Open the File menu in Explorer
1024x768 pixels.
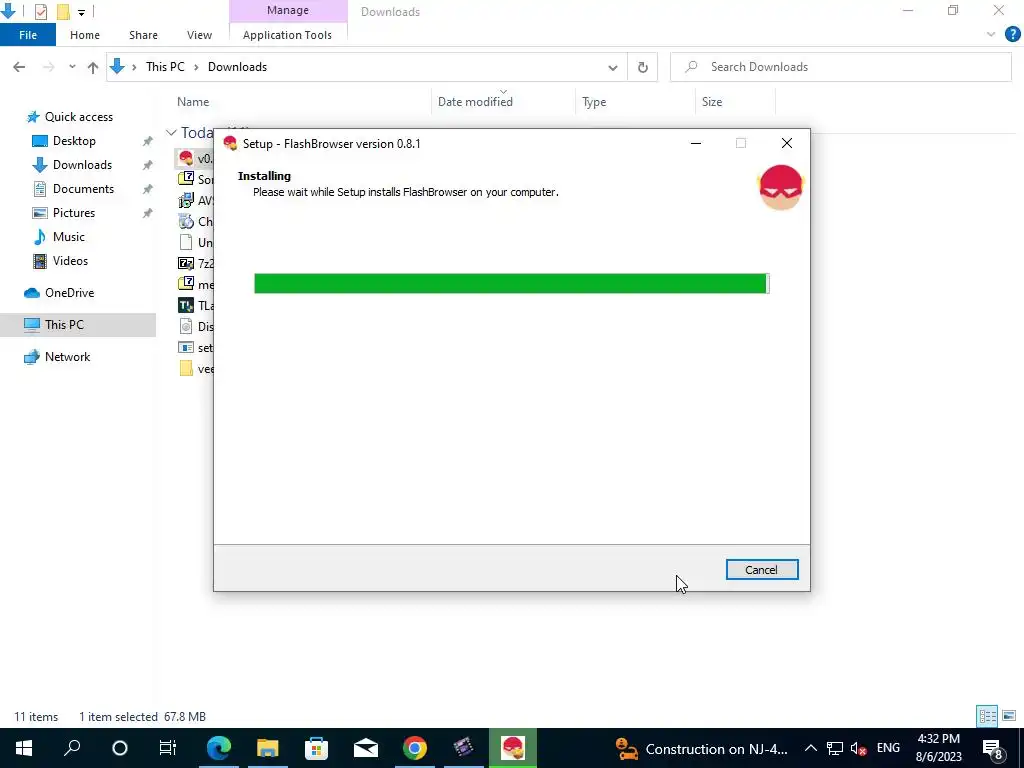point(27,35)
